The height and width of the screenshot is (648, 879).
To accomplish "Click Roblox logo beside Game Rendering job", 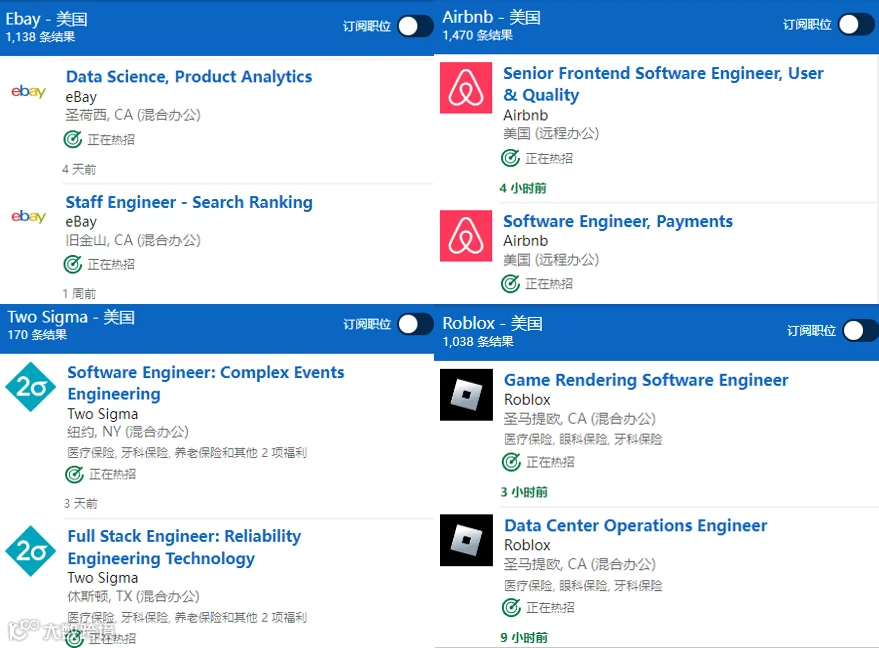I will click(466, 395).
